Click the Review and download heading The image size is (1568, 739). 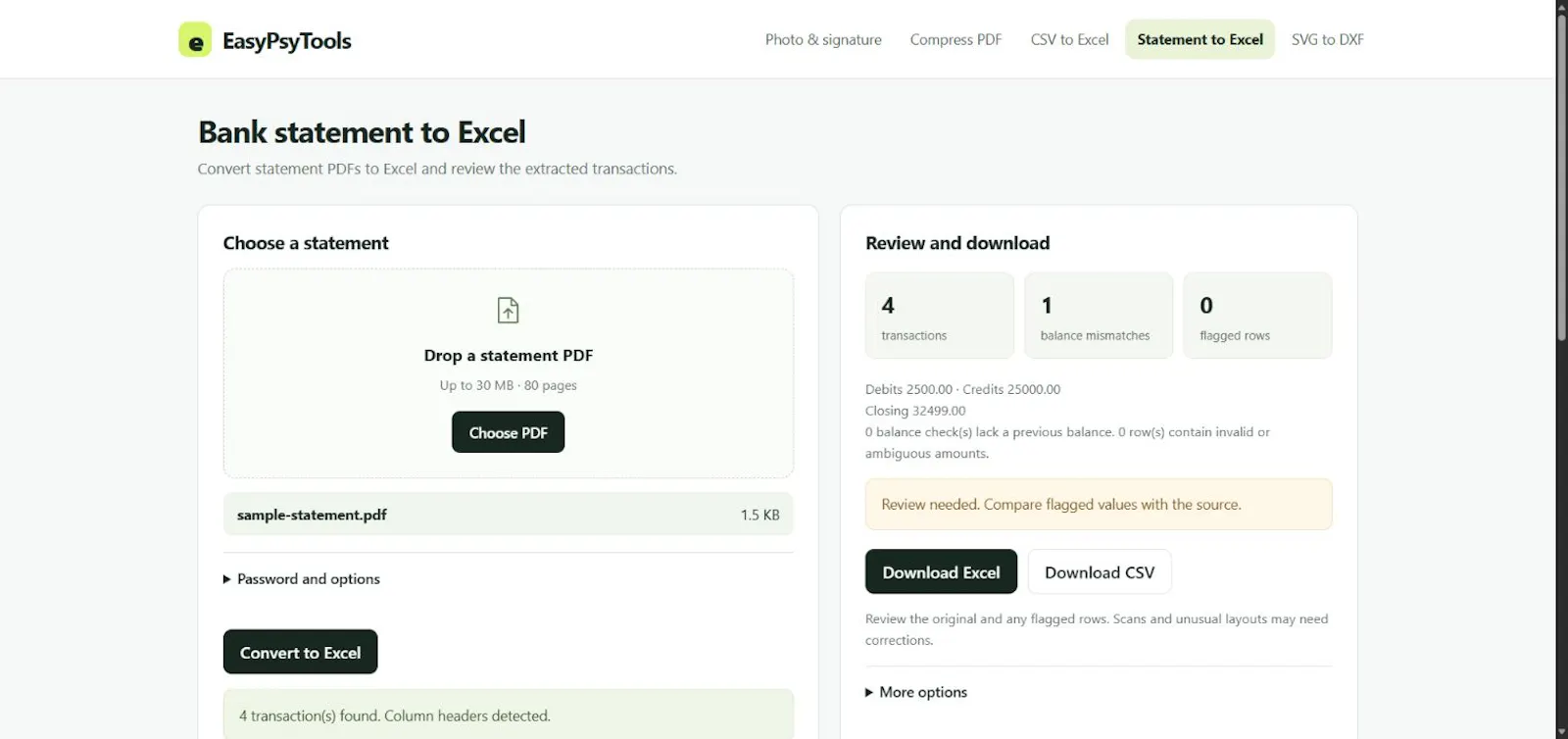click(x=957, y=243)
